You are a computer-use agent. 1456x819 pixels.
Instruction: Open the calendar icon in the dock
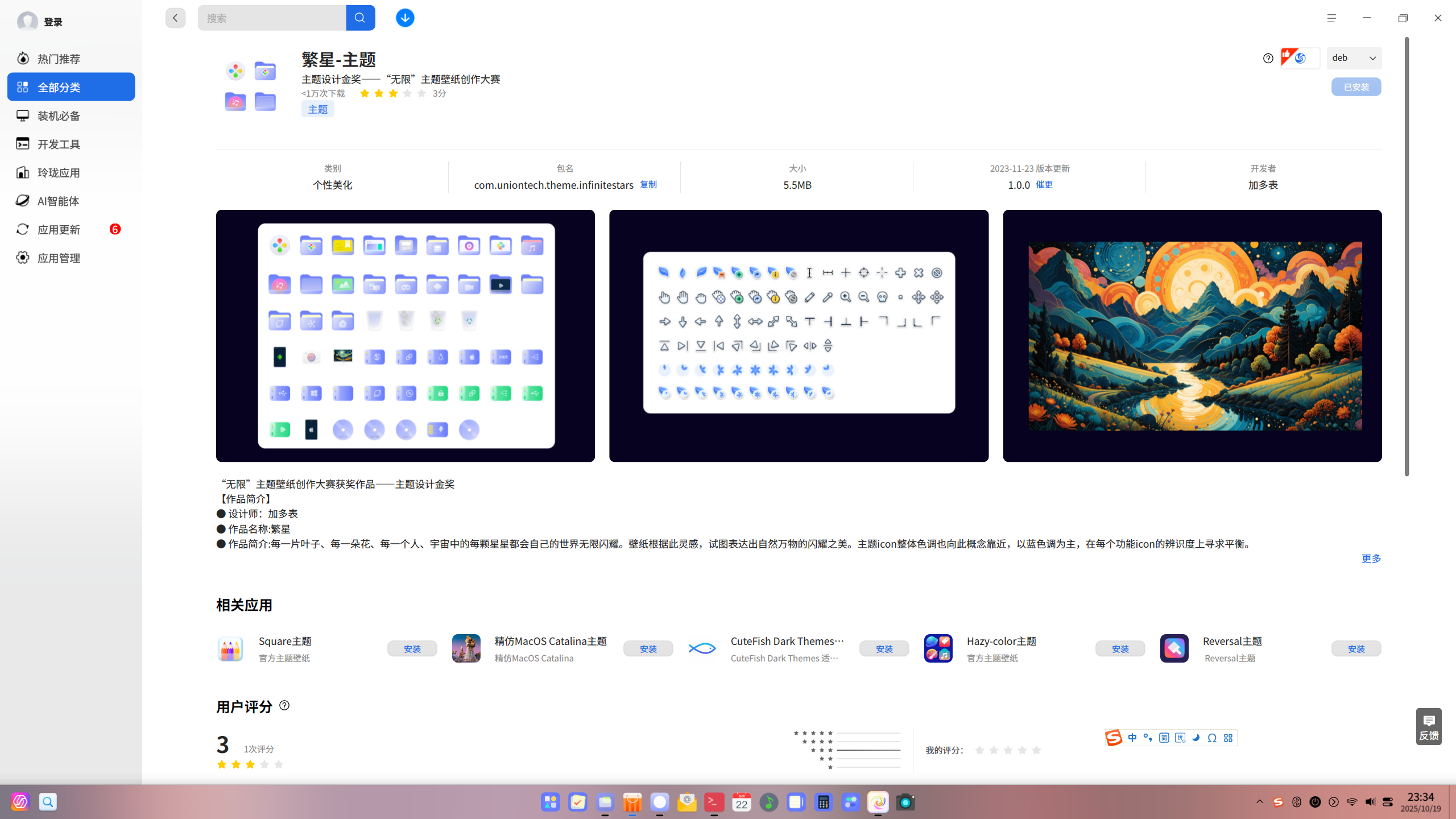(742, 803)
